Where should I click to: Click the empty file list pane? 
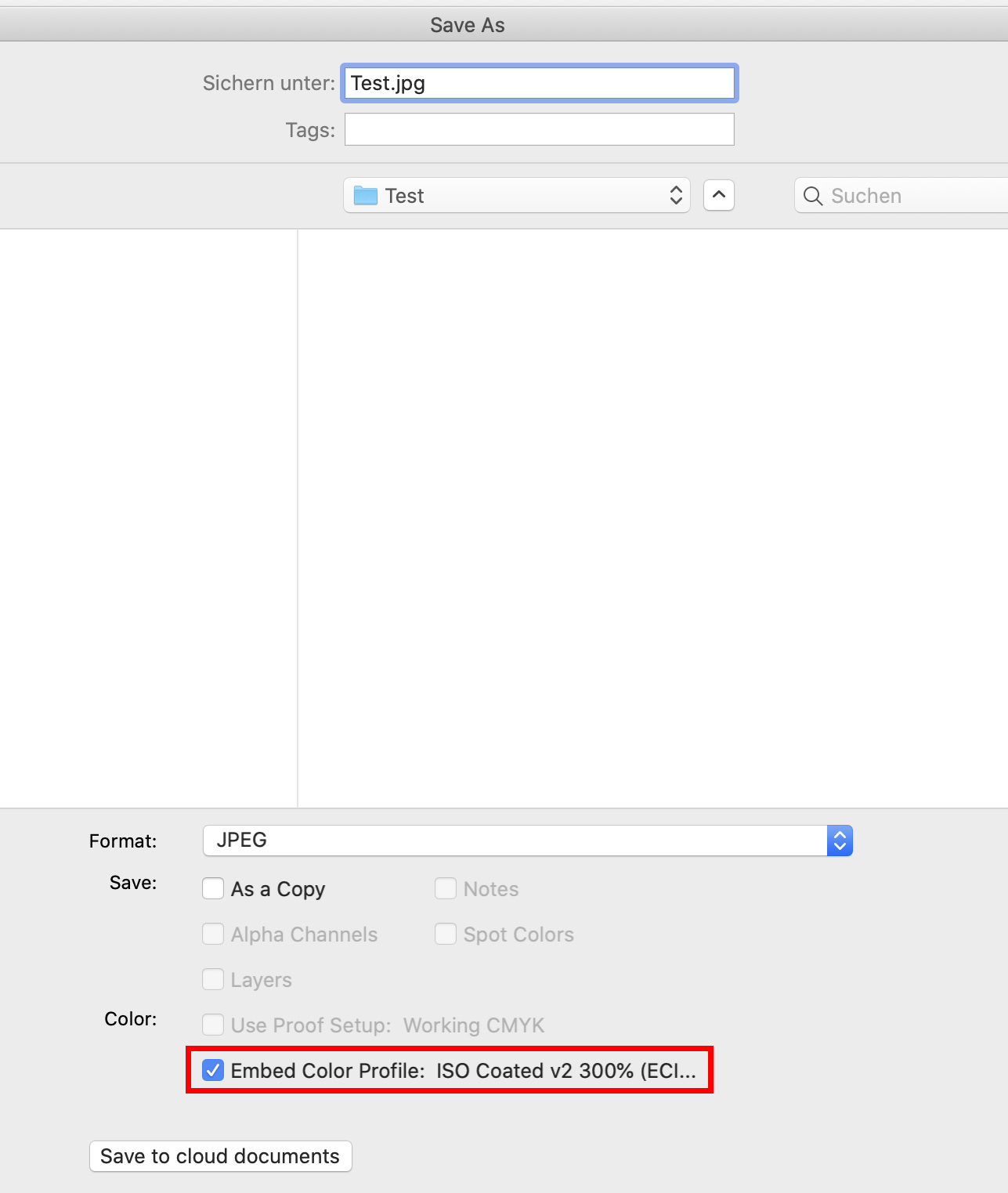click(x=652, y=517)
